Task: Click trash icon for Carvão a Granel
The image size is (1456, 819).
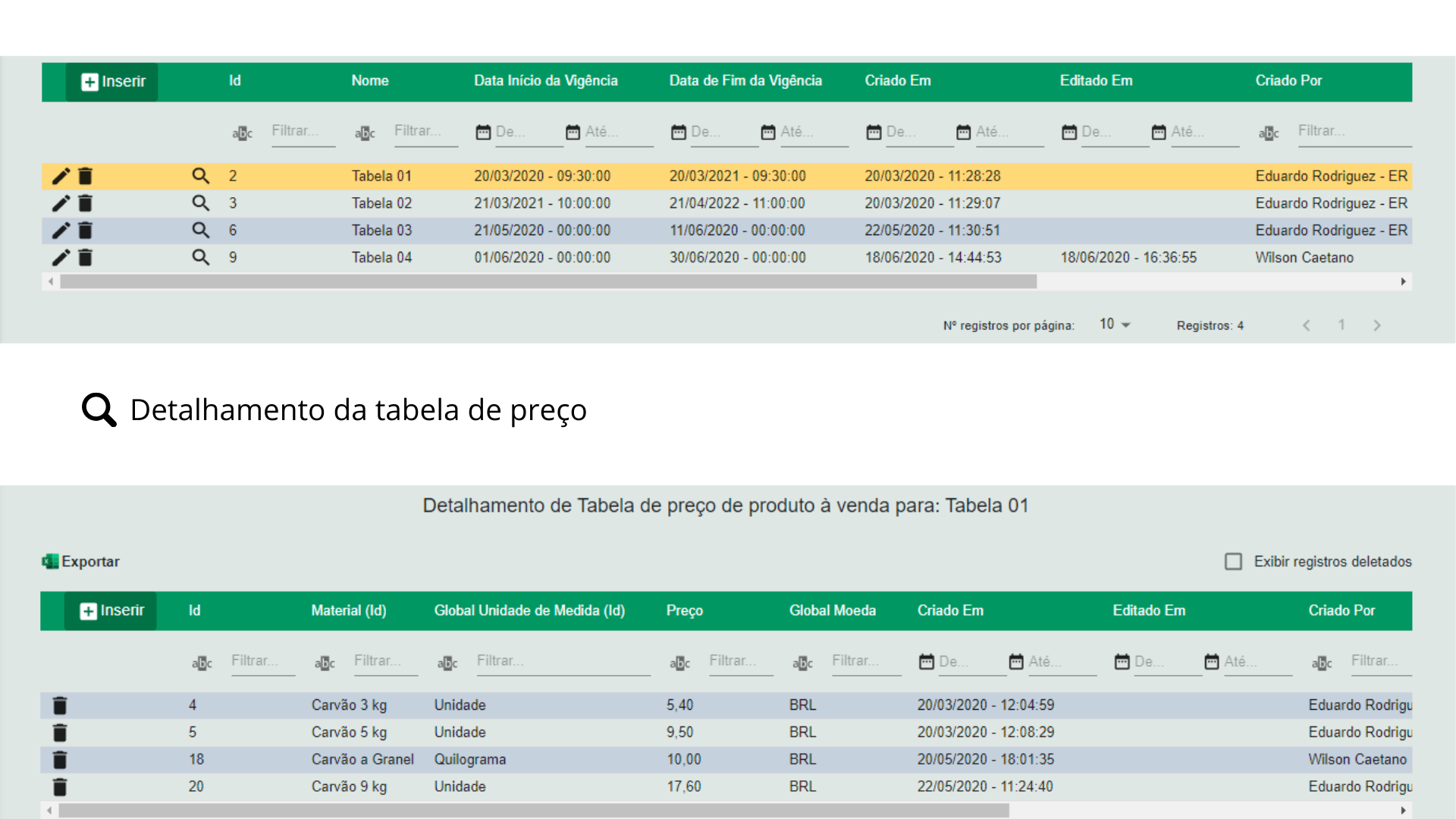Action: coord(60,760)
